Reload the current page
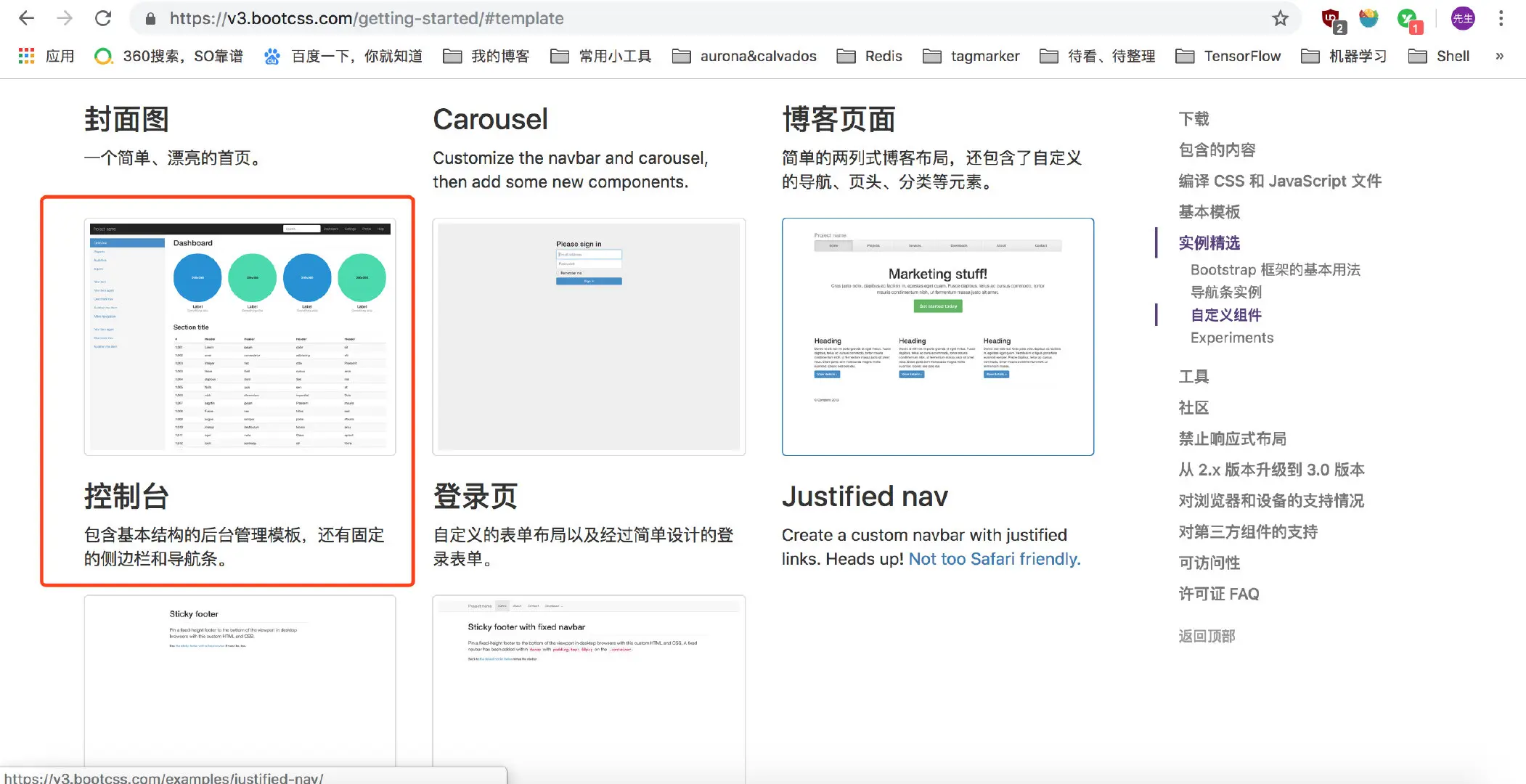1526x784 pixels. pos(103,18)
